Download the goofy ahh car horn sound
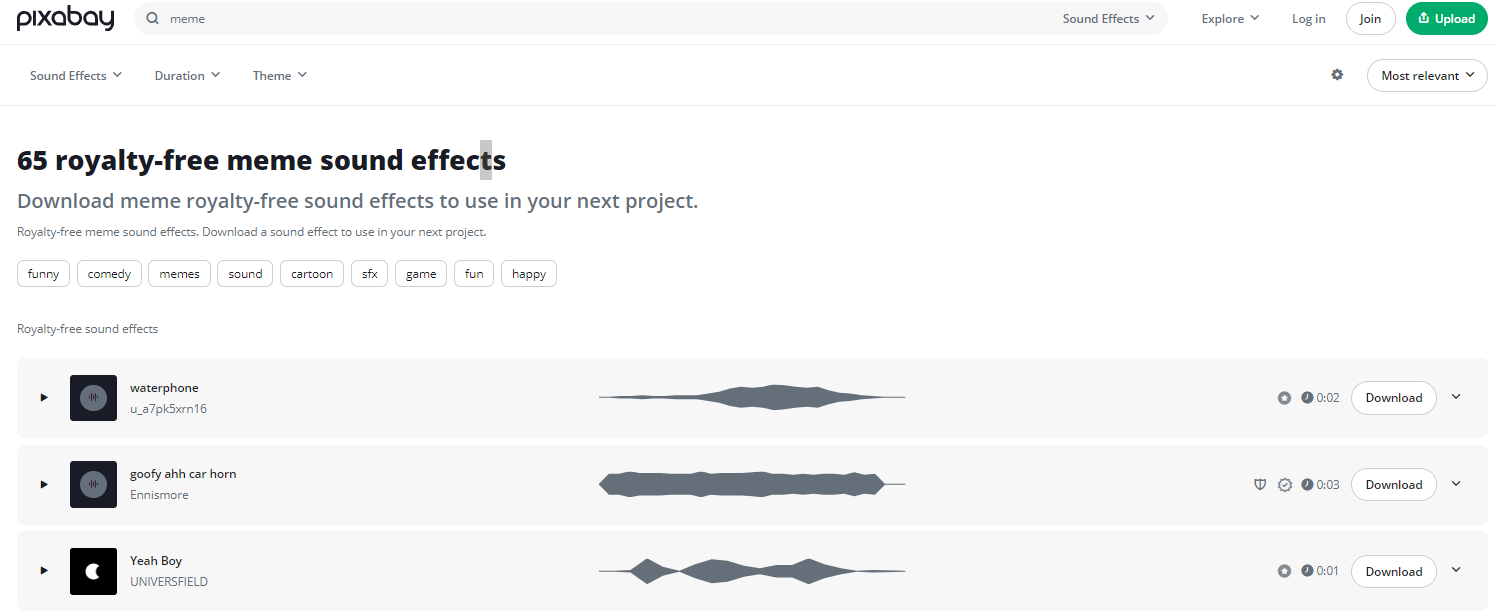 tap(1393, 485)
